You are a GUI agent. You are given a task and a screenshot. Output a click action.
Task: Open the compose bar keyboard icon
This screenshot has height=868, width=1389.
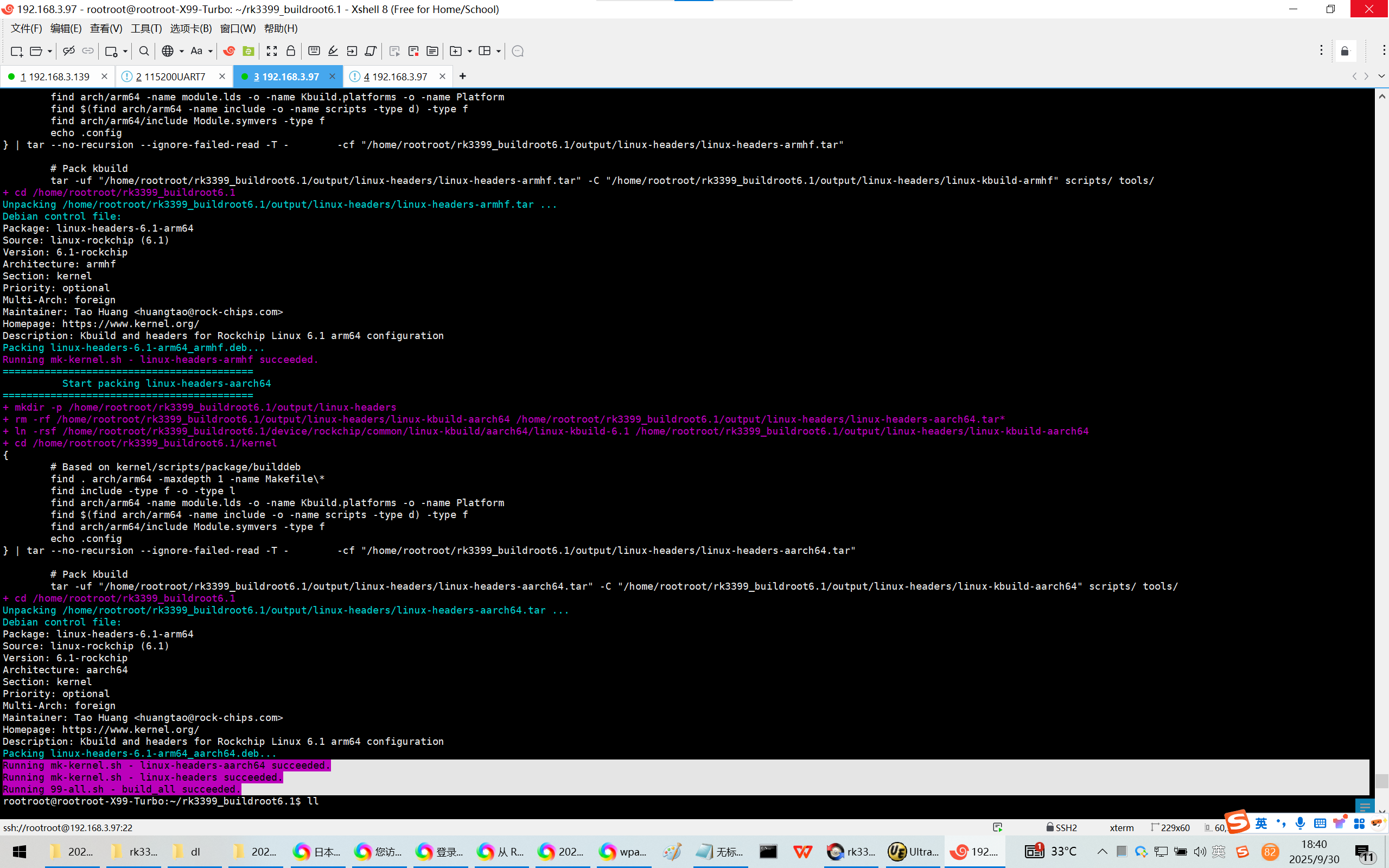tap(314, 51)
